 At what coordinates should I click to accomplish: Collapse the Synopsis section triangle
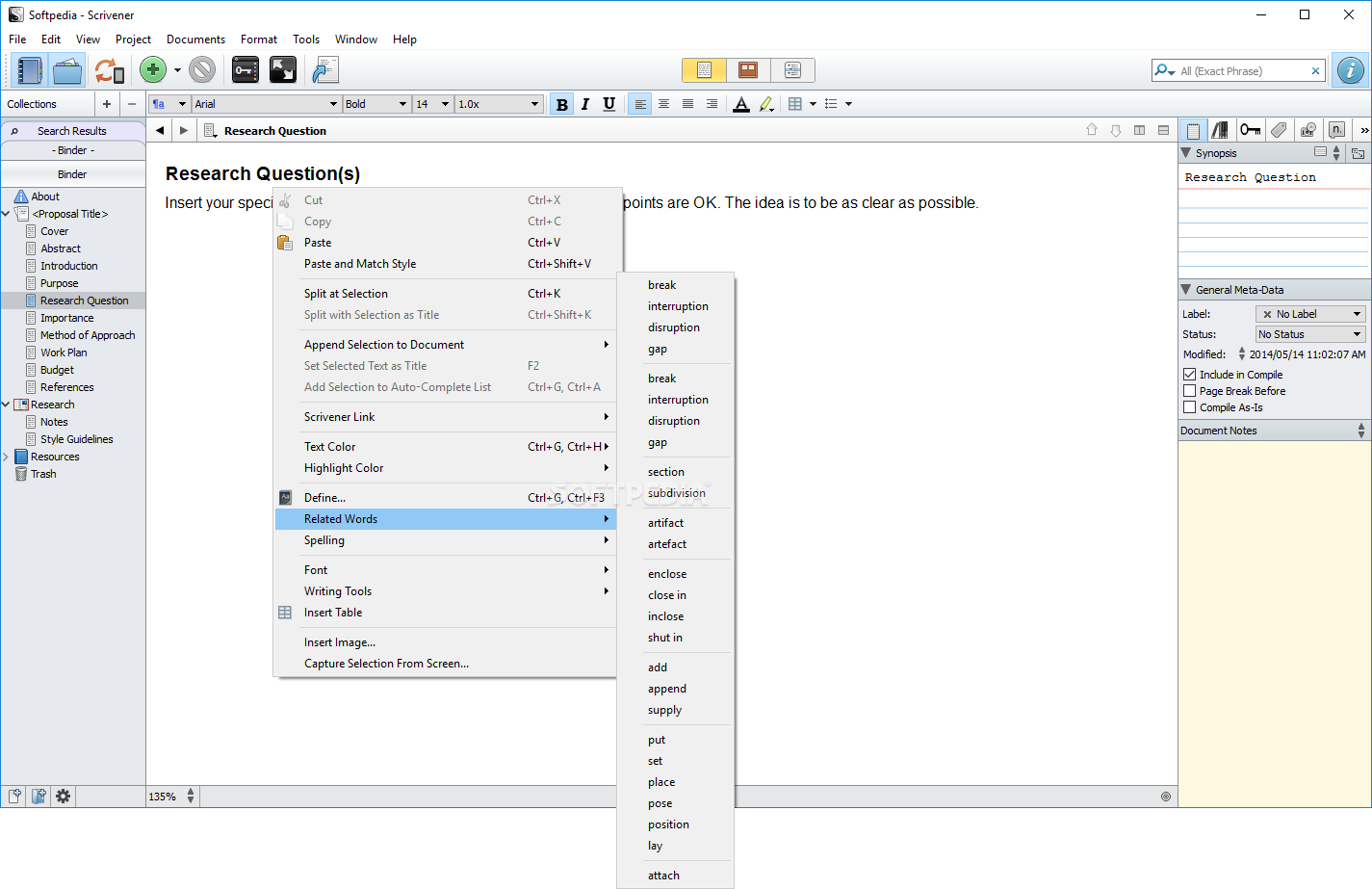[x=1186, y=153]
